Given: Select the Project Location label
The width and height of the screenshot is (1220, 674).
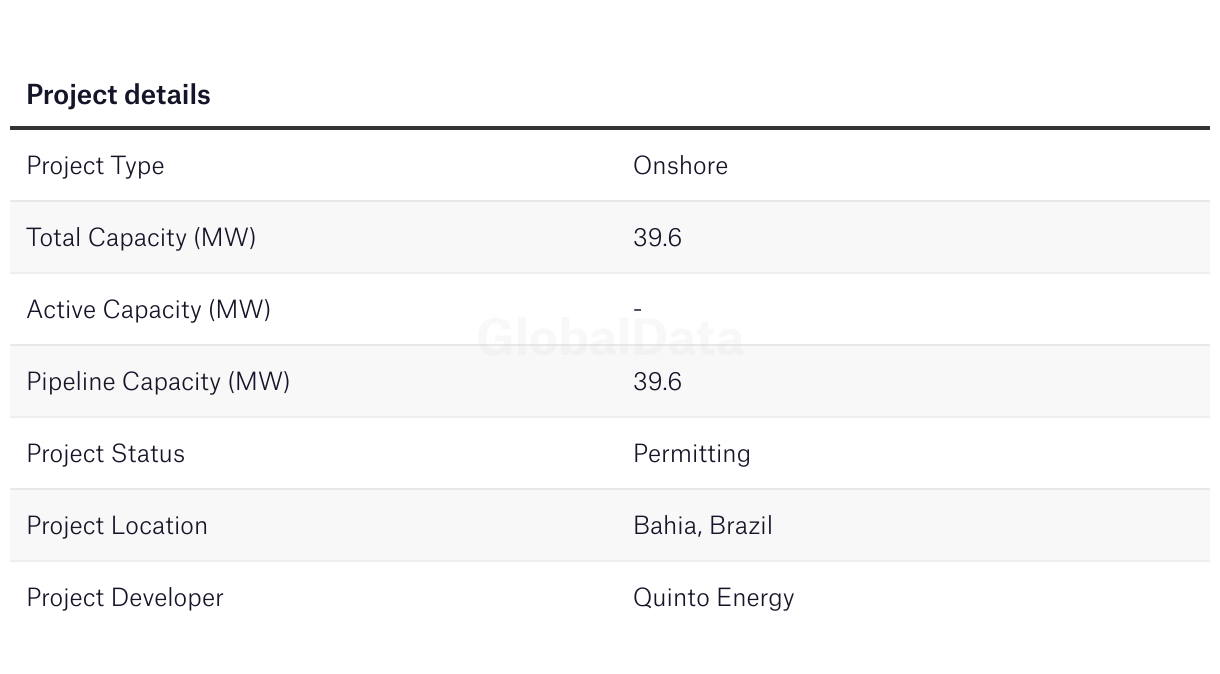Looking at the screenshot, I should (117, 526).
